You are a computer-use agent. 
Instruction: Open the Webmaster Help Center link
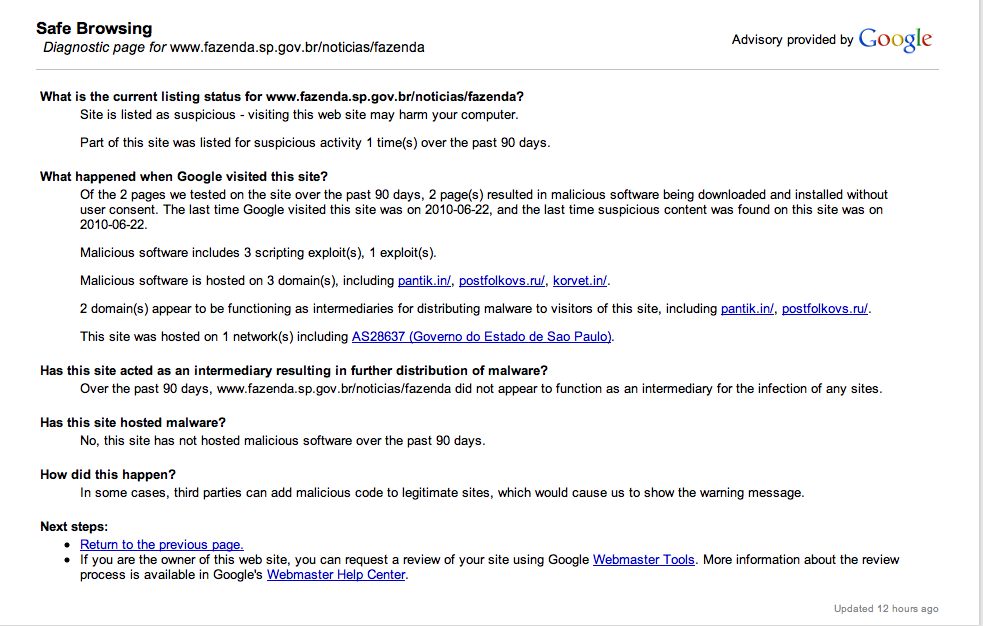(336, 575)
